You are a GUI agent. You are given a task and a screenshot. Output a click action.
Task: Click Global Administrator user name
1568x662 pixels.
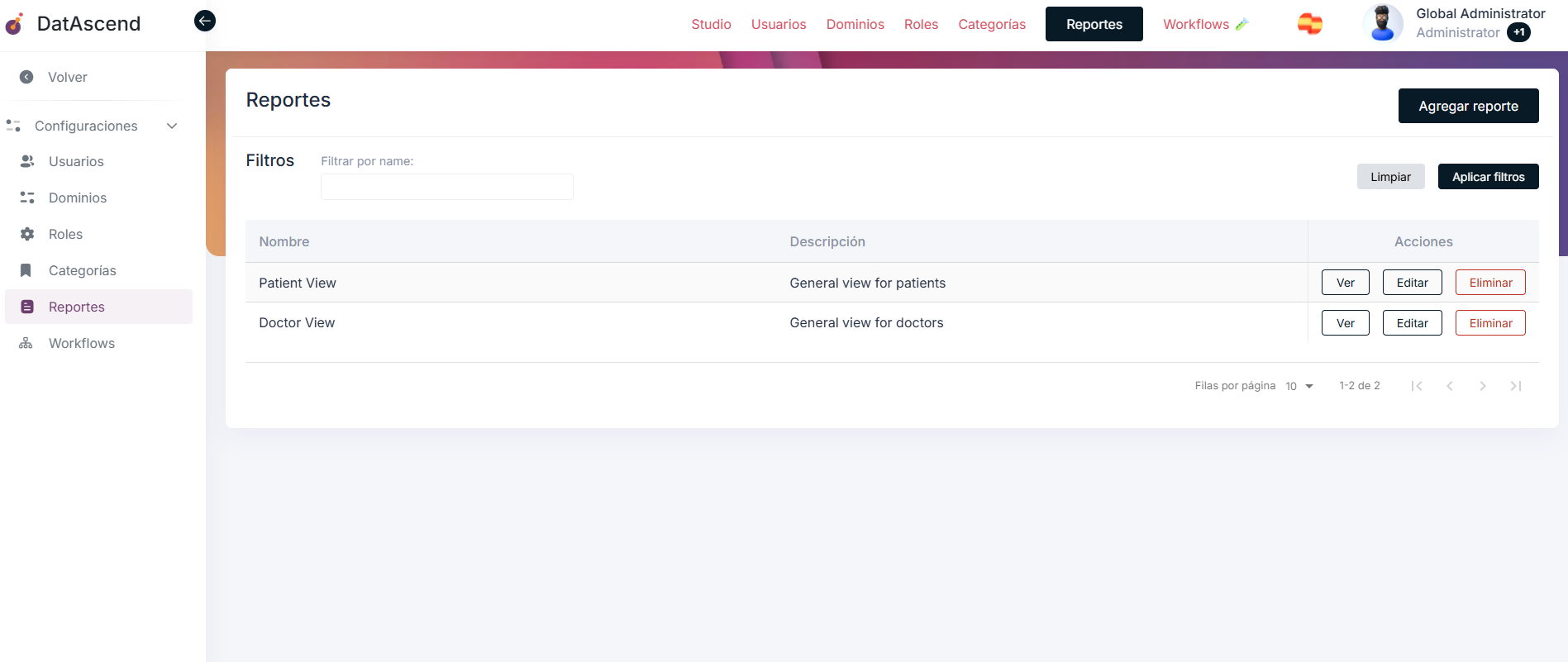coord(1480,13)
